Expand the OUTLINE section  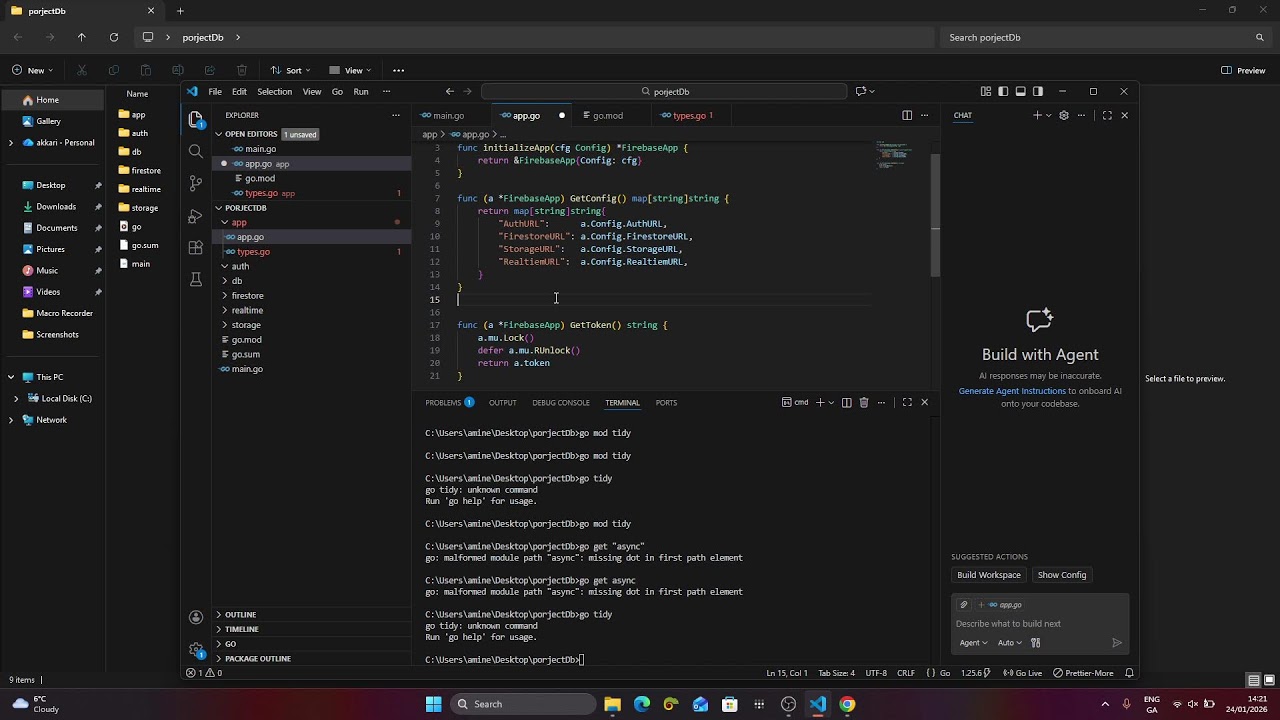click(x=241, y=614)
